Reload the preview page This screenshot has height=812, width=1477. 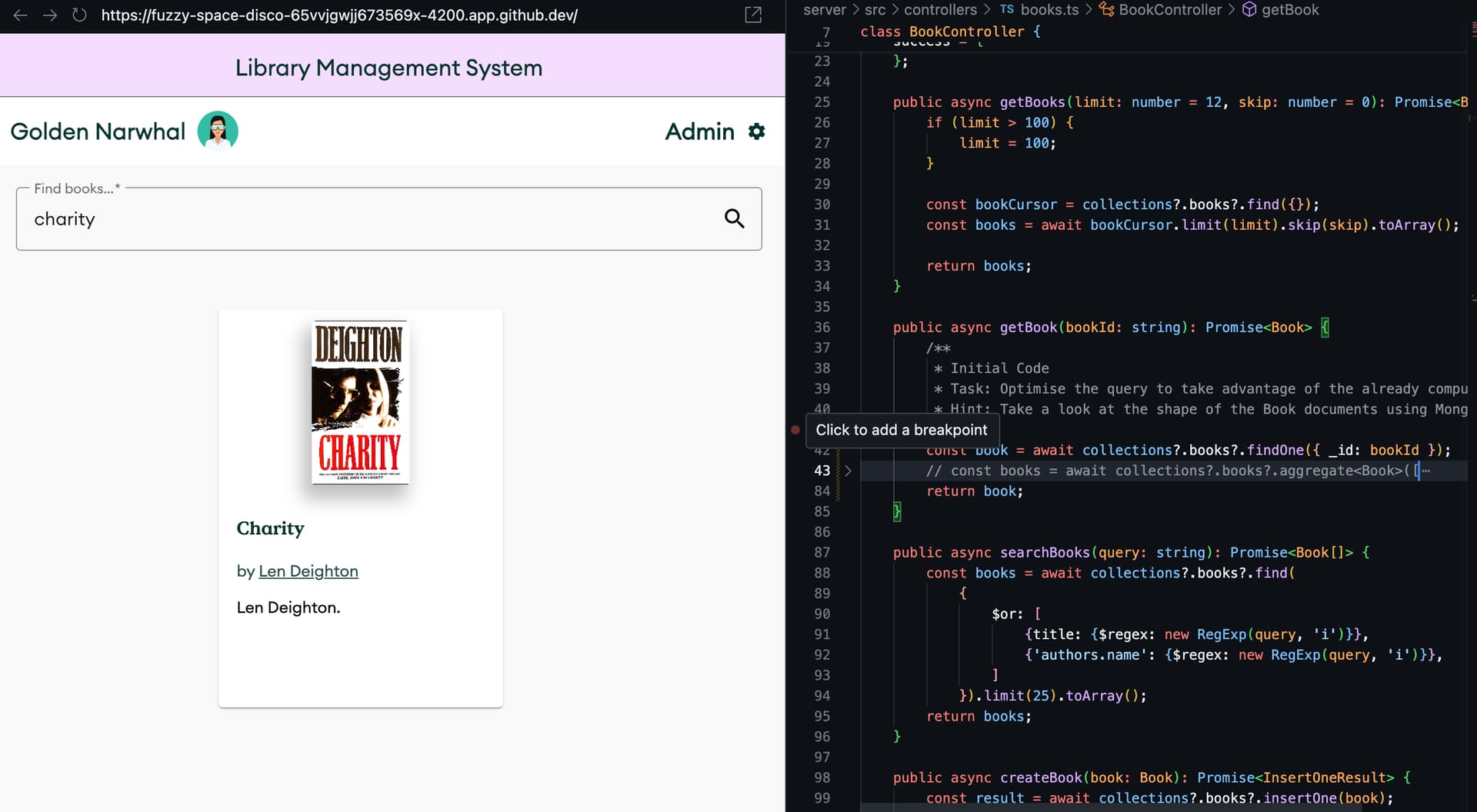[x=79, y=15]
